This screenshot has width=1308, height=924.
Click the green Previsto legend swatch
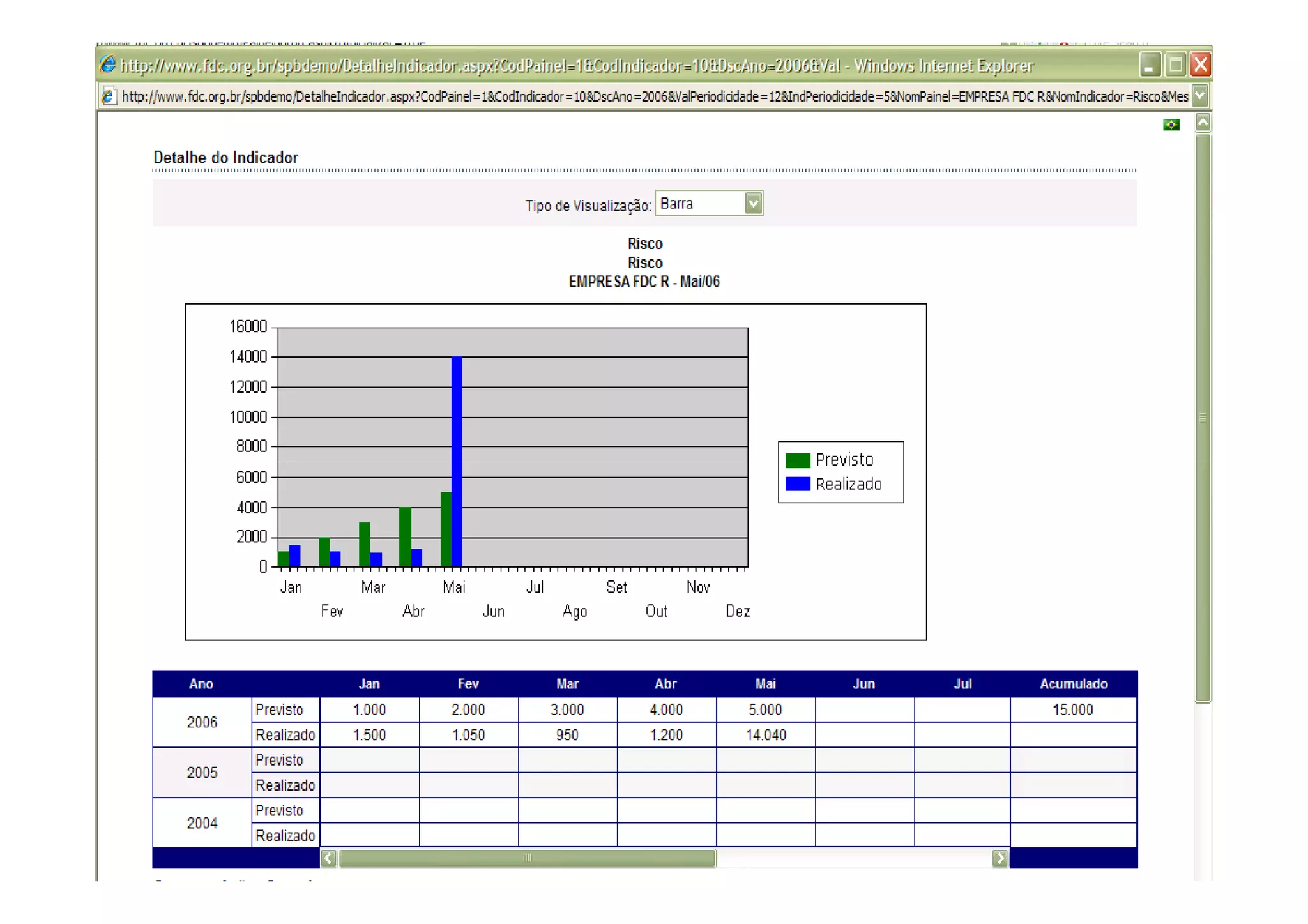797,460
